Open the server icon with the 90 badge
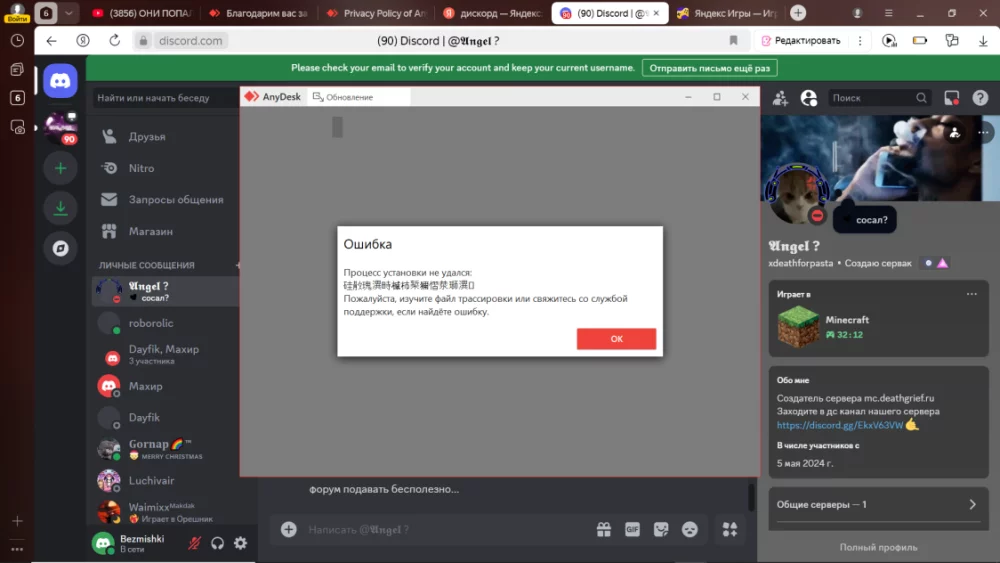1000x563 pixels. (x=61, y=128)
